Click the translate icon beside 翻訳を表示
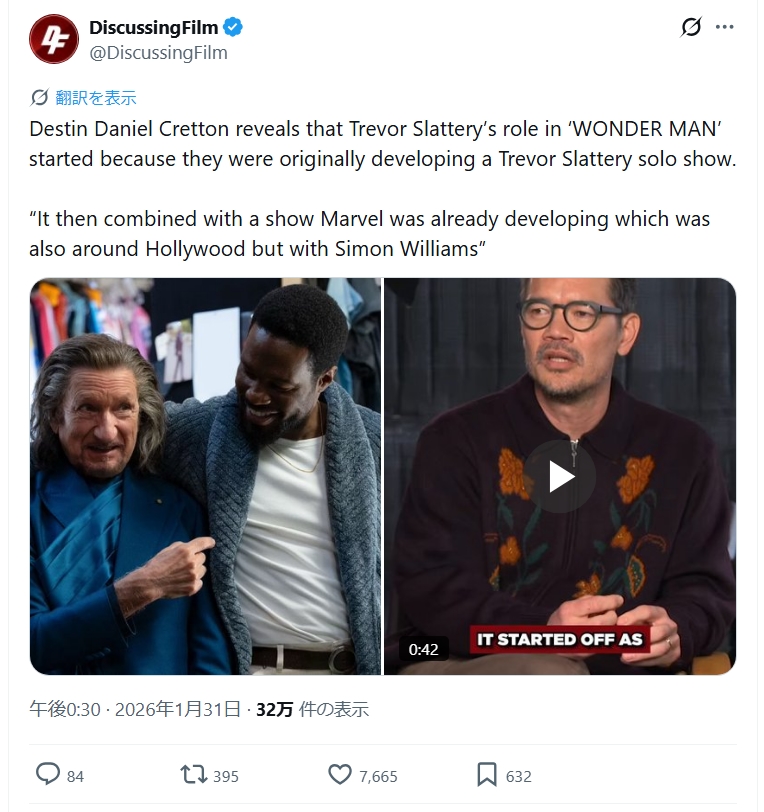The image size is (764, 812). click(40, 97)
